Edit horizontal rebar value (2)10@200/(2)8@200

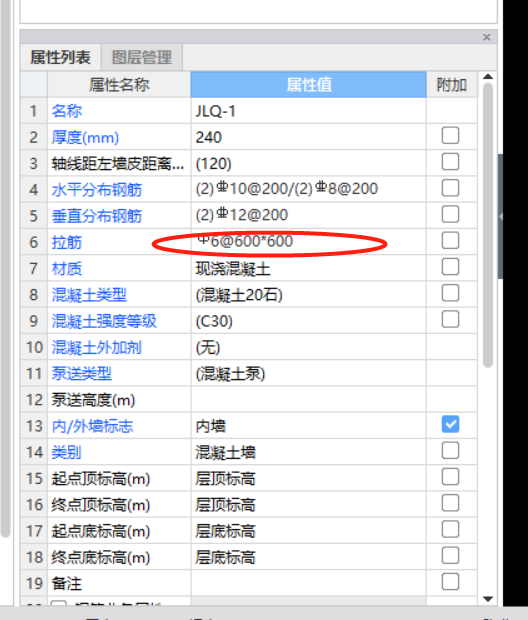click(x=308, y=189)
